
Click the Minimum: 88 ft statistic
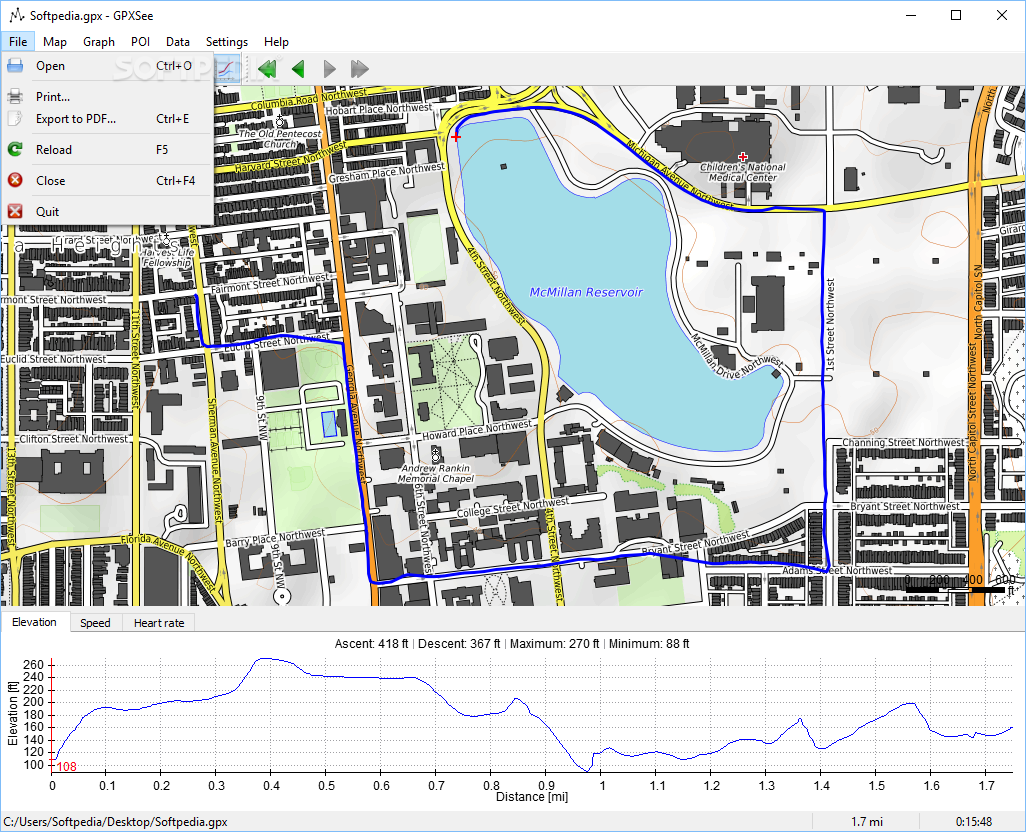tap(649, 644)
